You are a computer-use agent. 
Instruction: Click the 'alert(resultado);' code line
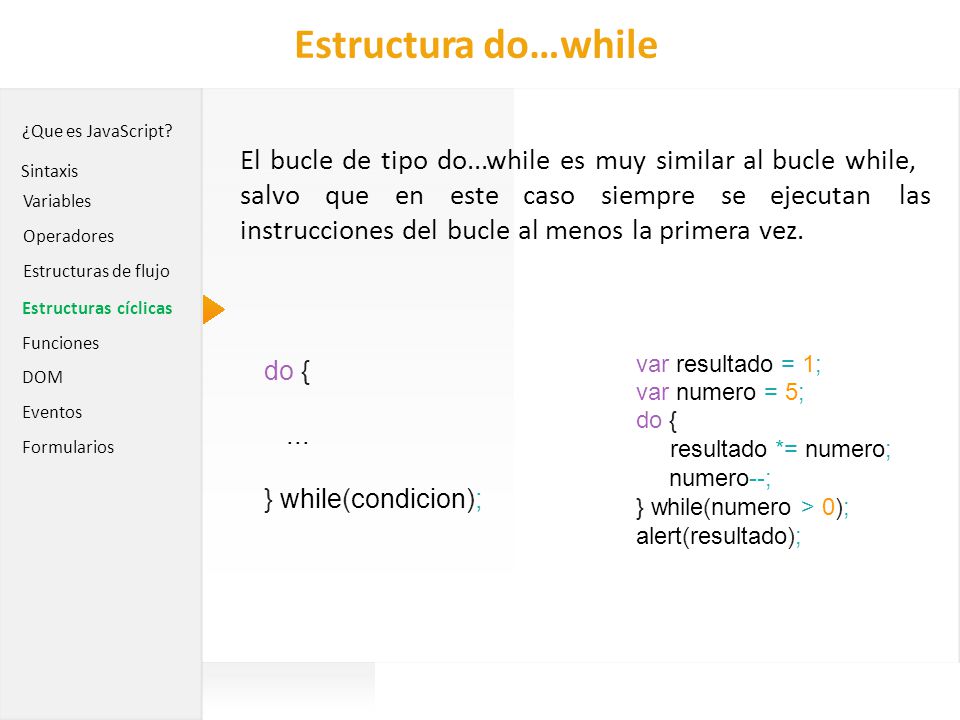[x=718, y=536]
